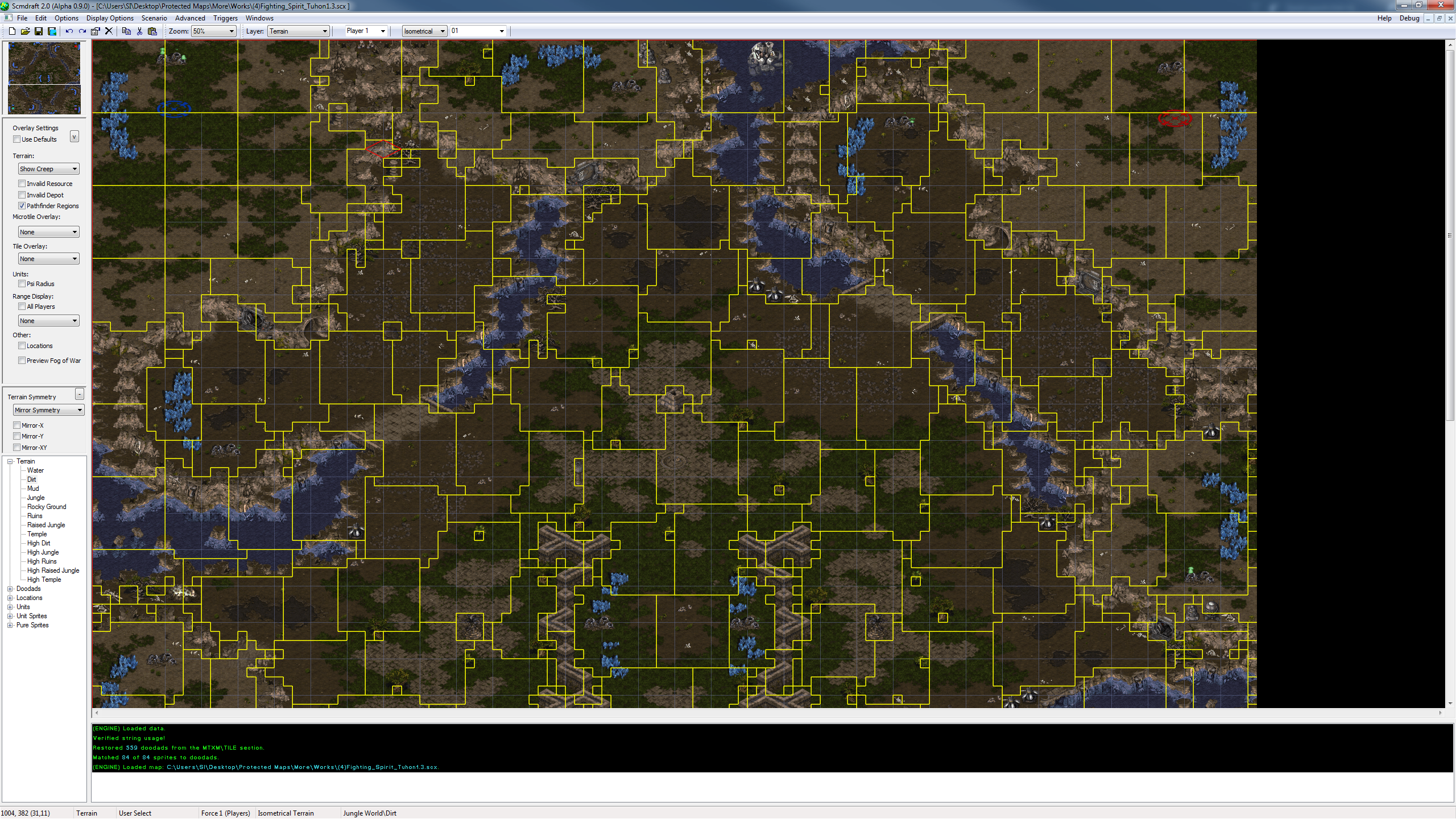Save the map with floppy icon

(x=39, y=31)
